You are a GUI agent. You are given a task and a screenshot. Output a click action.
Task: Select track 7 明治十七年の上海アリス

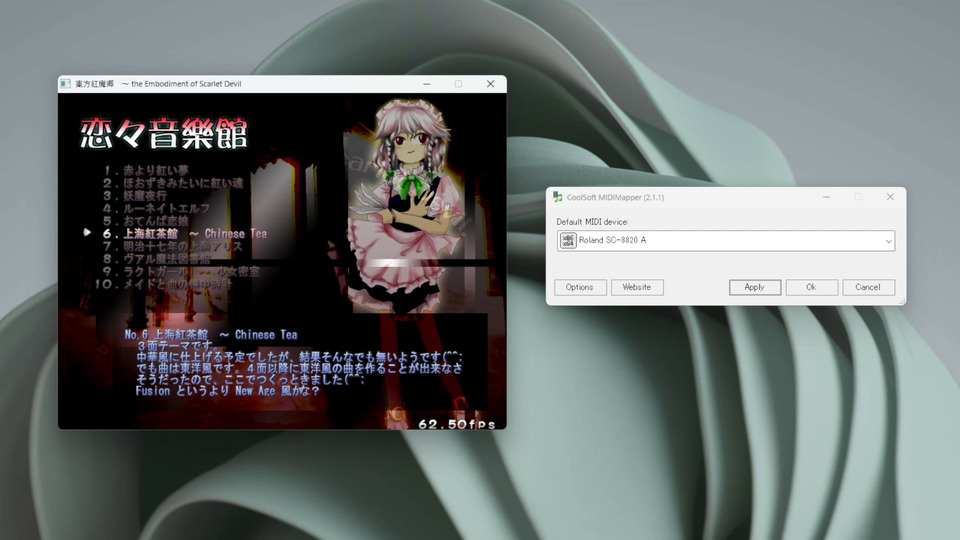point(173,246)
